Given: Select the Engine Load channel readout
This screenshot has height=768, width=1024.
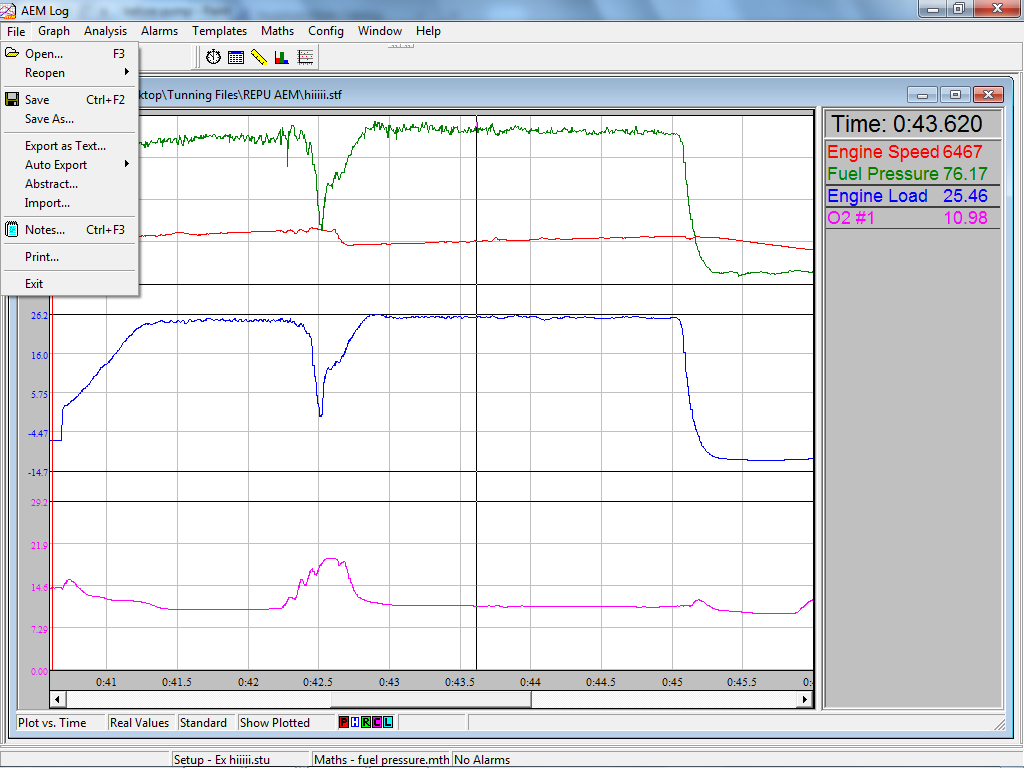Looking at the screenshot, I should (912, 196).
